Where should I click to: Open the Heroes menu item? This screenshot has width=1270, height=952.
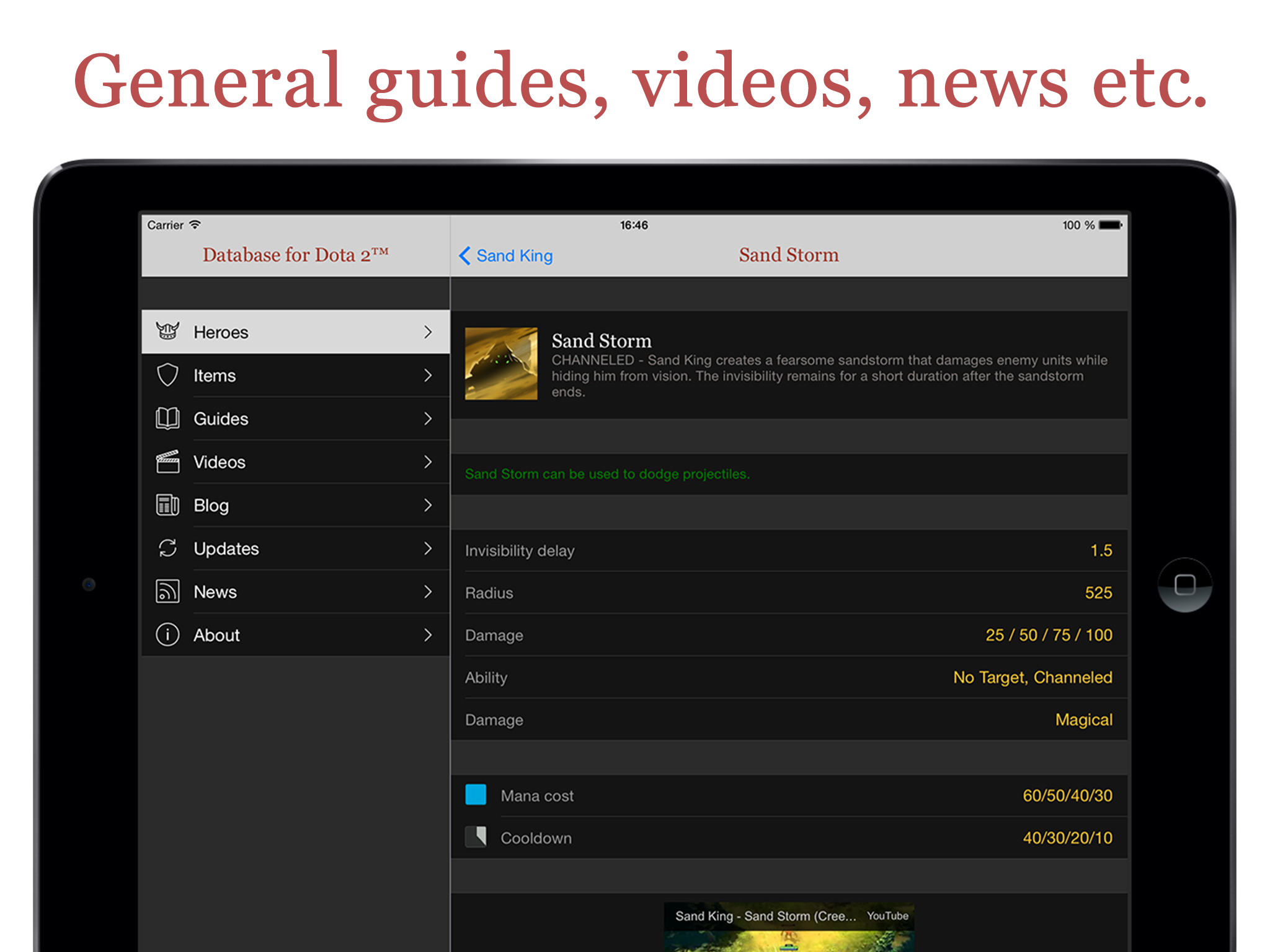(x=296, y=332)
